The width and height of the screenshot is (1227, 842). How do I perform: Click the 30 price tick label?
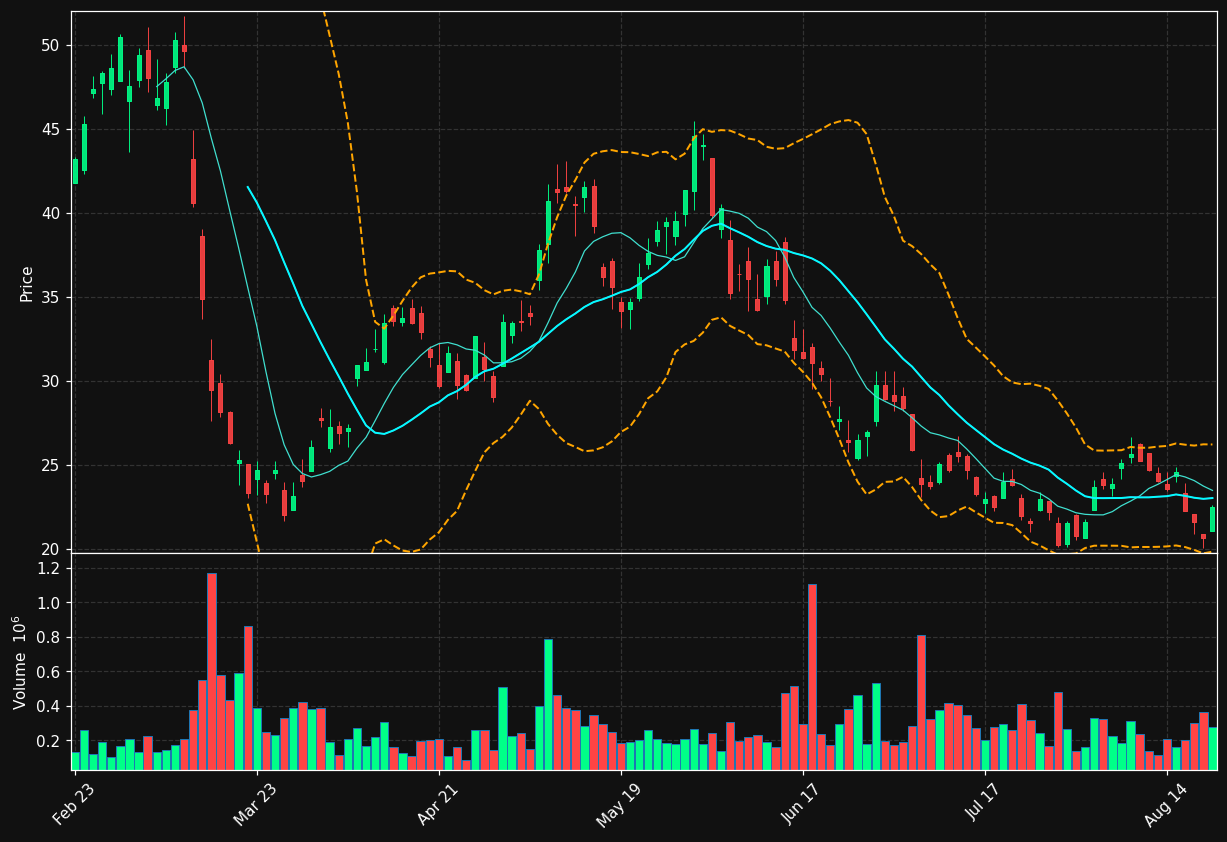coord(50,381)
